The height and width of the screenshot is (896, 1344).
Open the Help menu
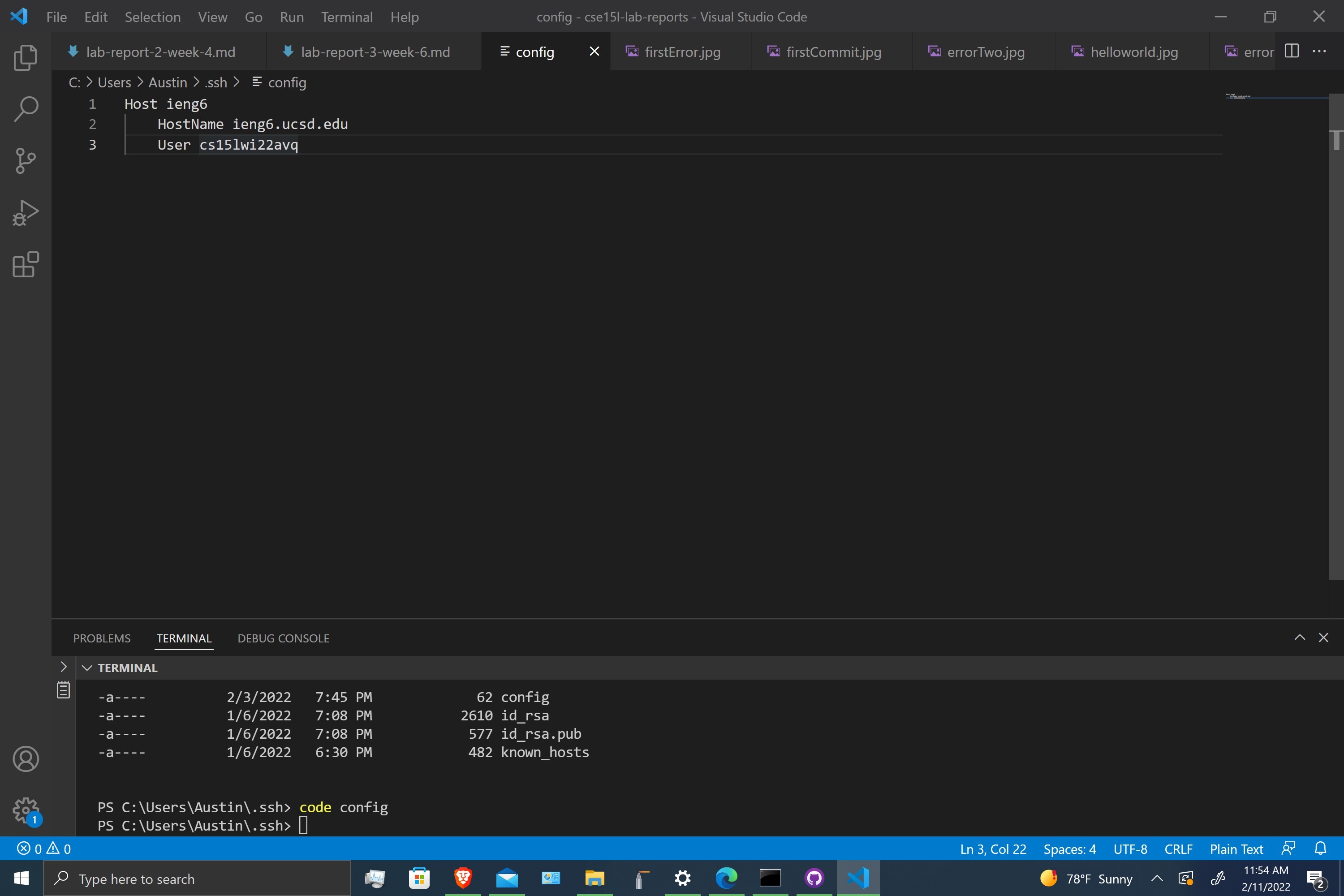point(405,17)
